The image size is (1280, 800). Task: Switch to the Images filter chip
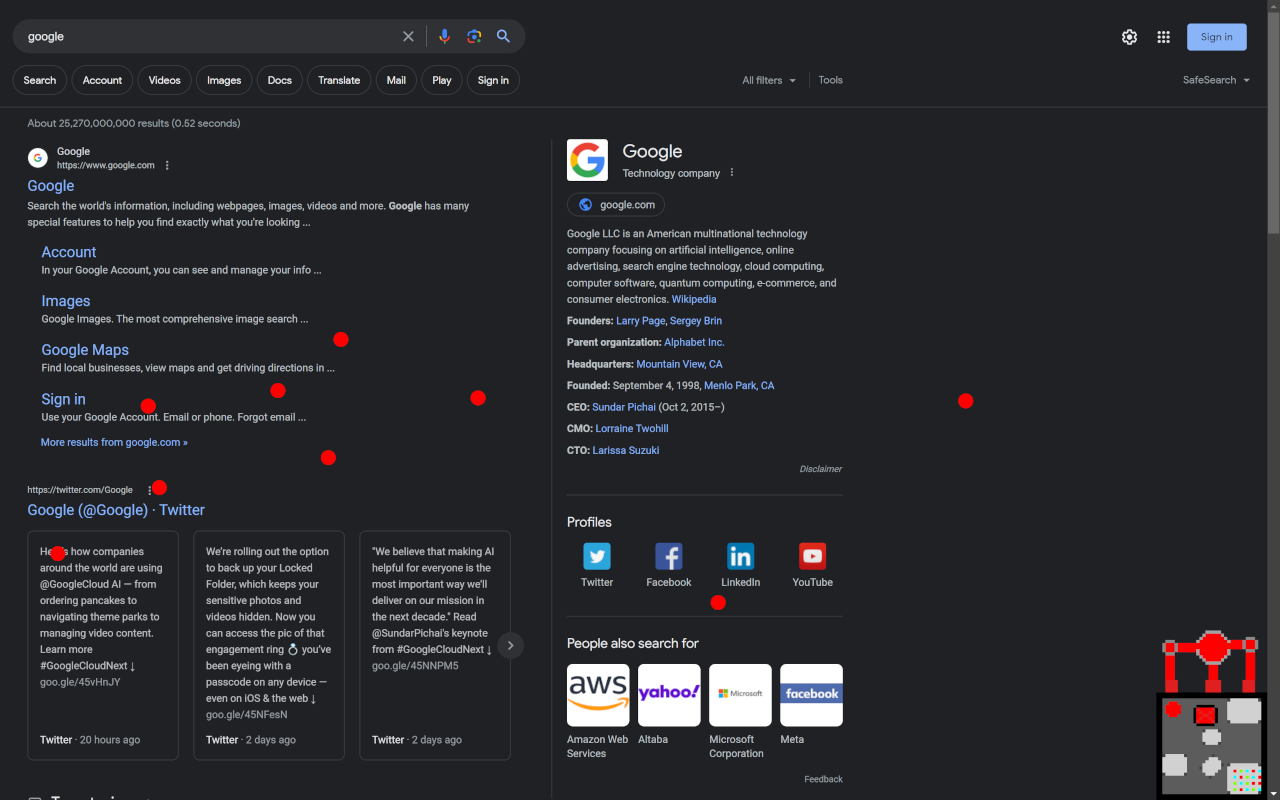pos(224,80)
